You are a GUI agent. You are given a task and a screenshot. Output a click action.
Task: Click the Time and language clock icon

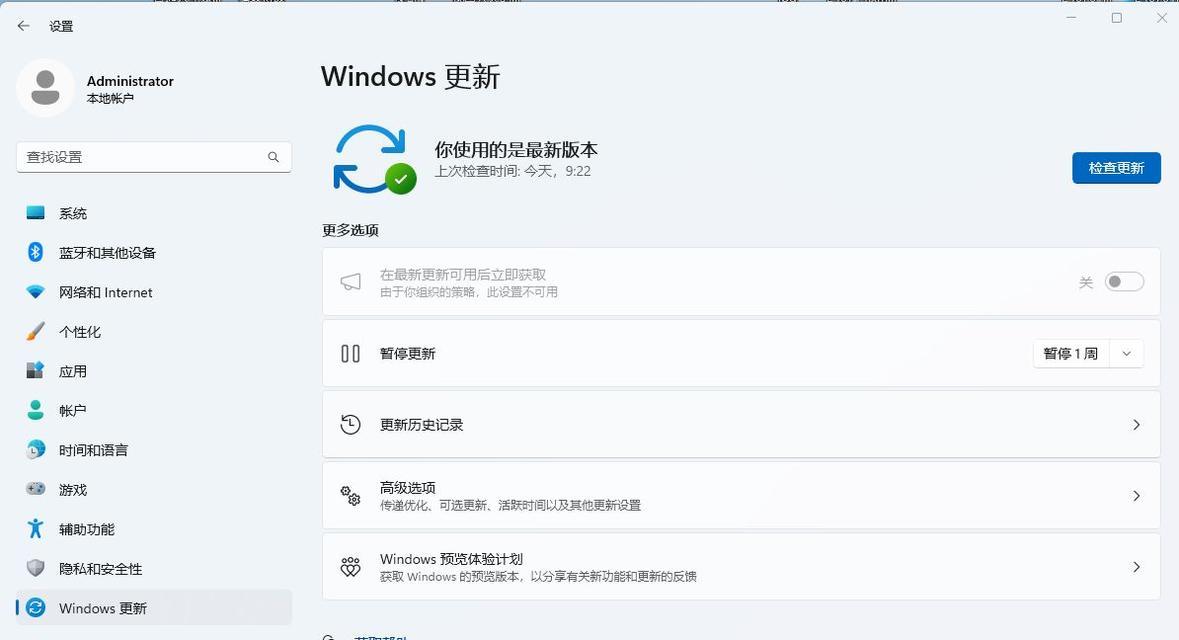tap(35, 450)
